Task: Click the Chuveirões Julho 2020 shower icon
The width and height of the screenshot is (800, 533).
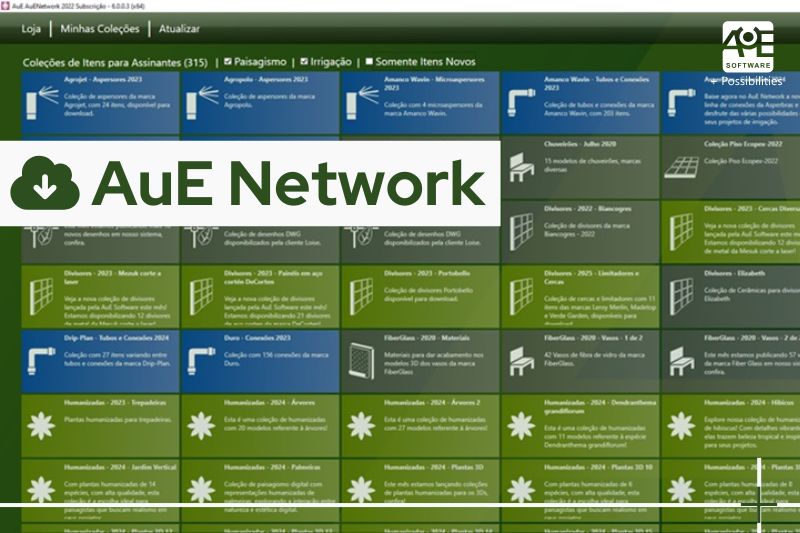Action: [521, 165]
